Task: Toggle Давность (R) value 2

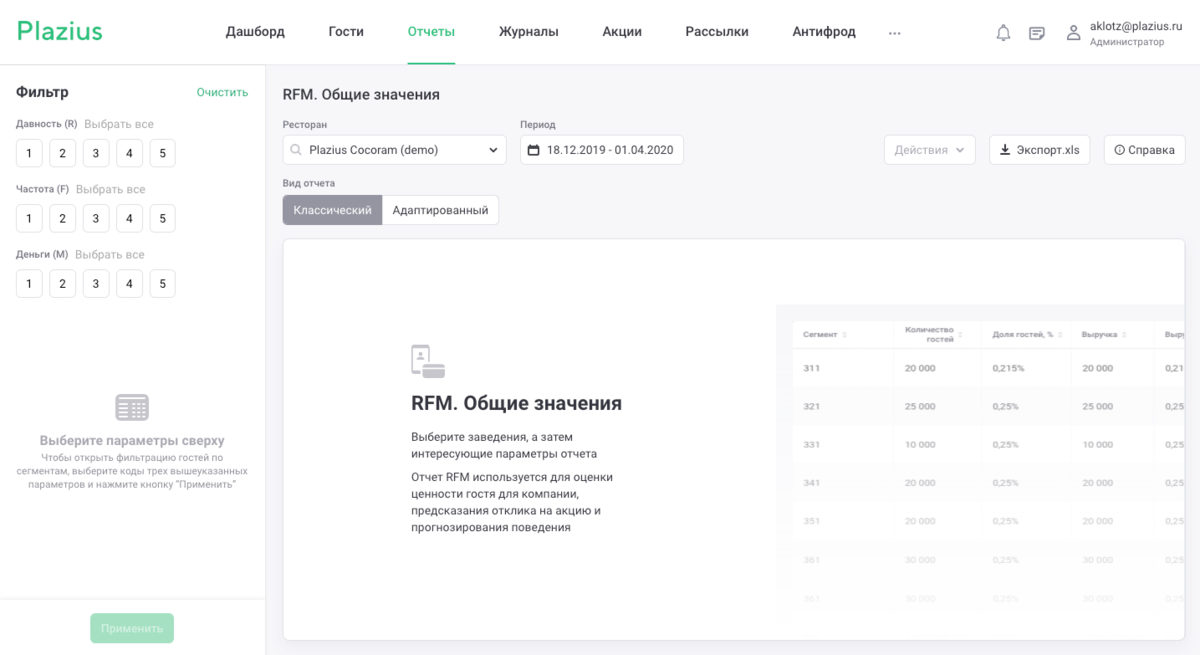Action: coord(62,153)
